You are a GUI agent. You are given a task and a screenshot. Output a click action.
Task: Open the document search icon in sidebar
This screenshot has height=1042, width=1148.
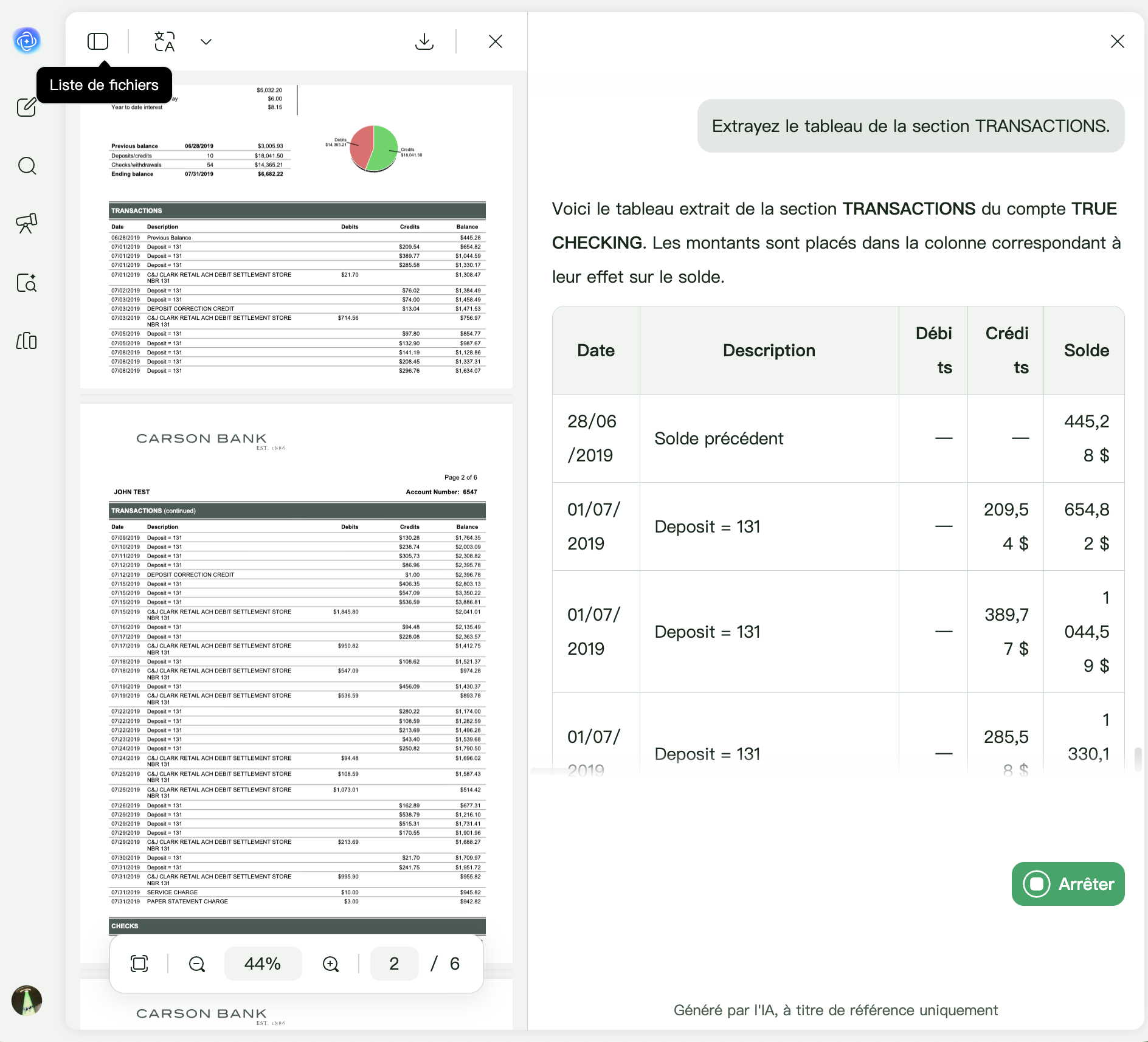[27, 283]
